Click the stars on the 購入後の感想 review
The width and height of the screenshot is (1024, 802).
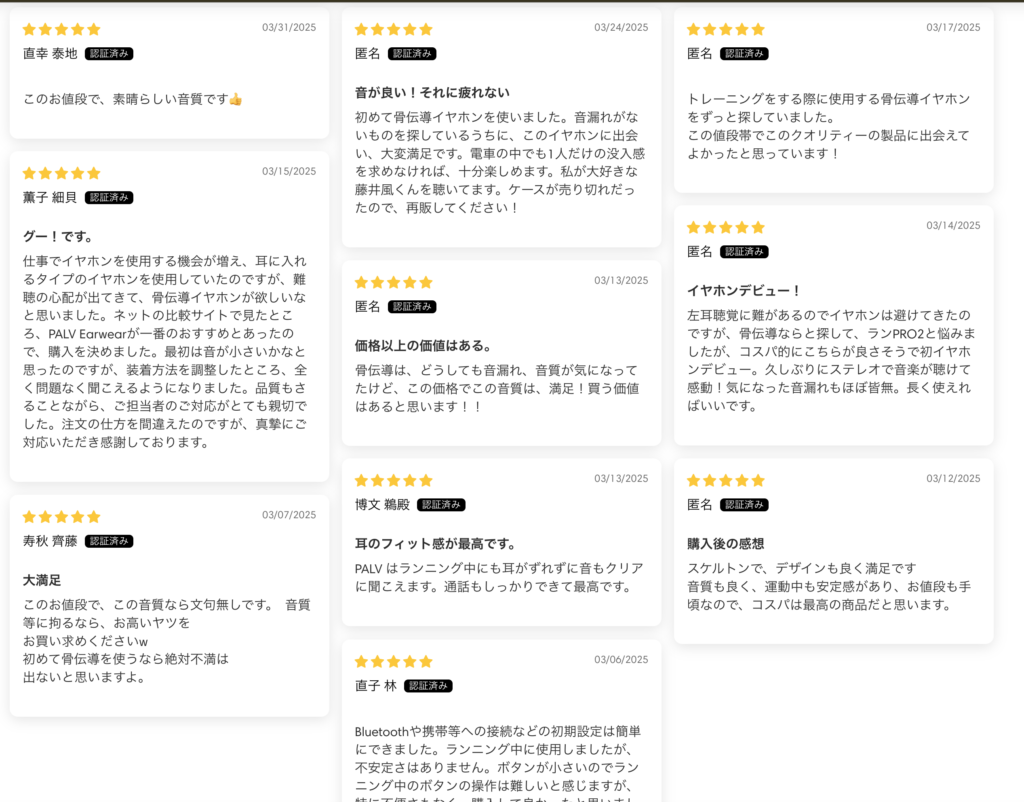pos(726,481)
